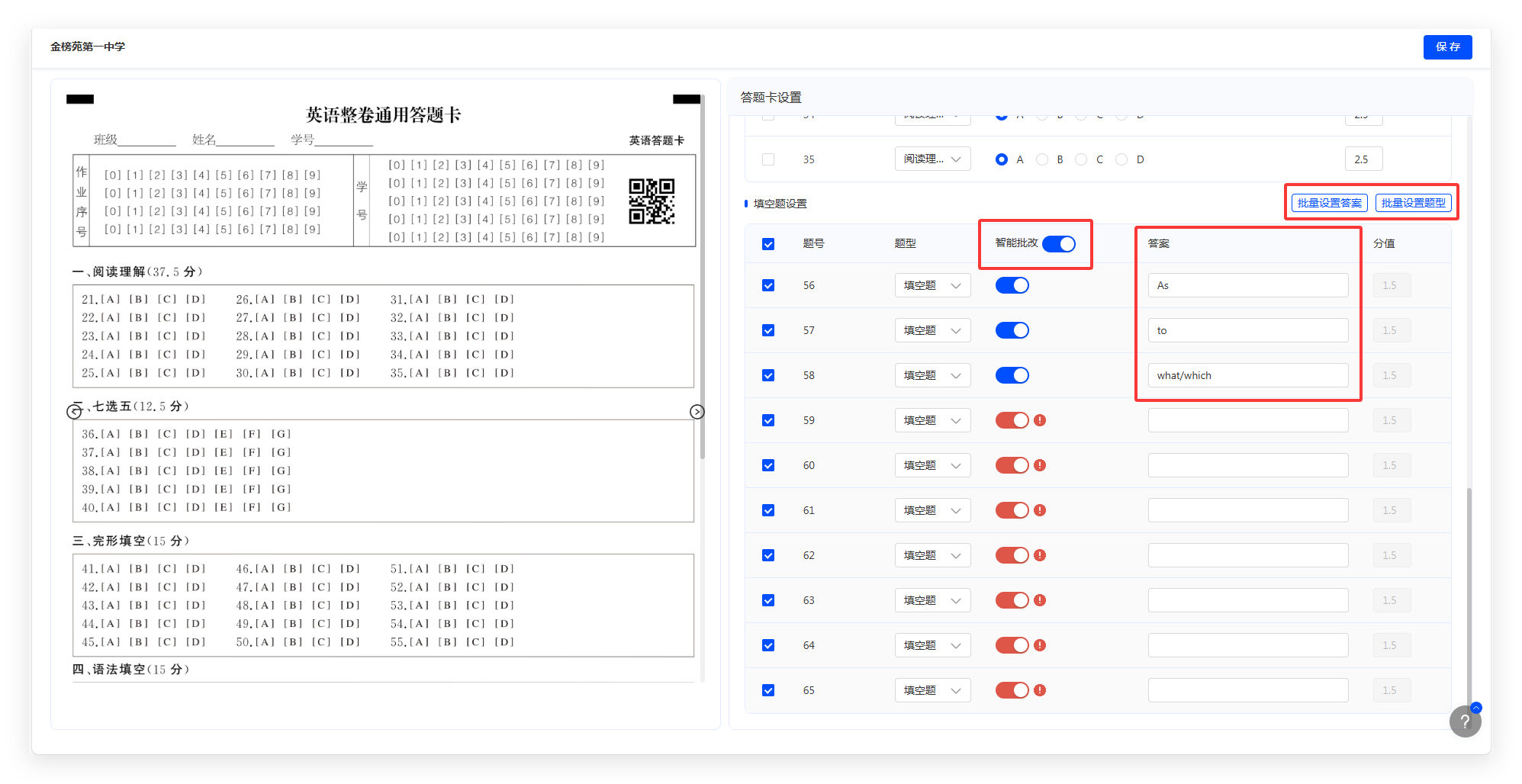Image resolution: width=1522 pixels, height=784 pixels.
Task: Open question type dropdown for question 35
Action: pos(932,159)
